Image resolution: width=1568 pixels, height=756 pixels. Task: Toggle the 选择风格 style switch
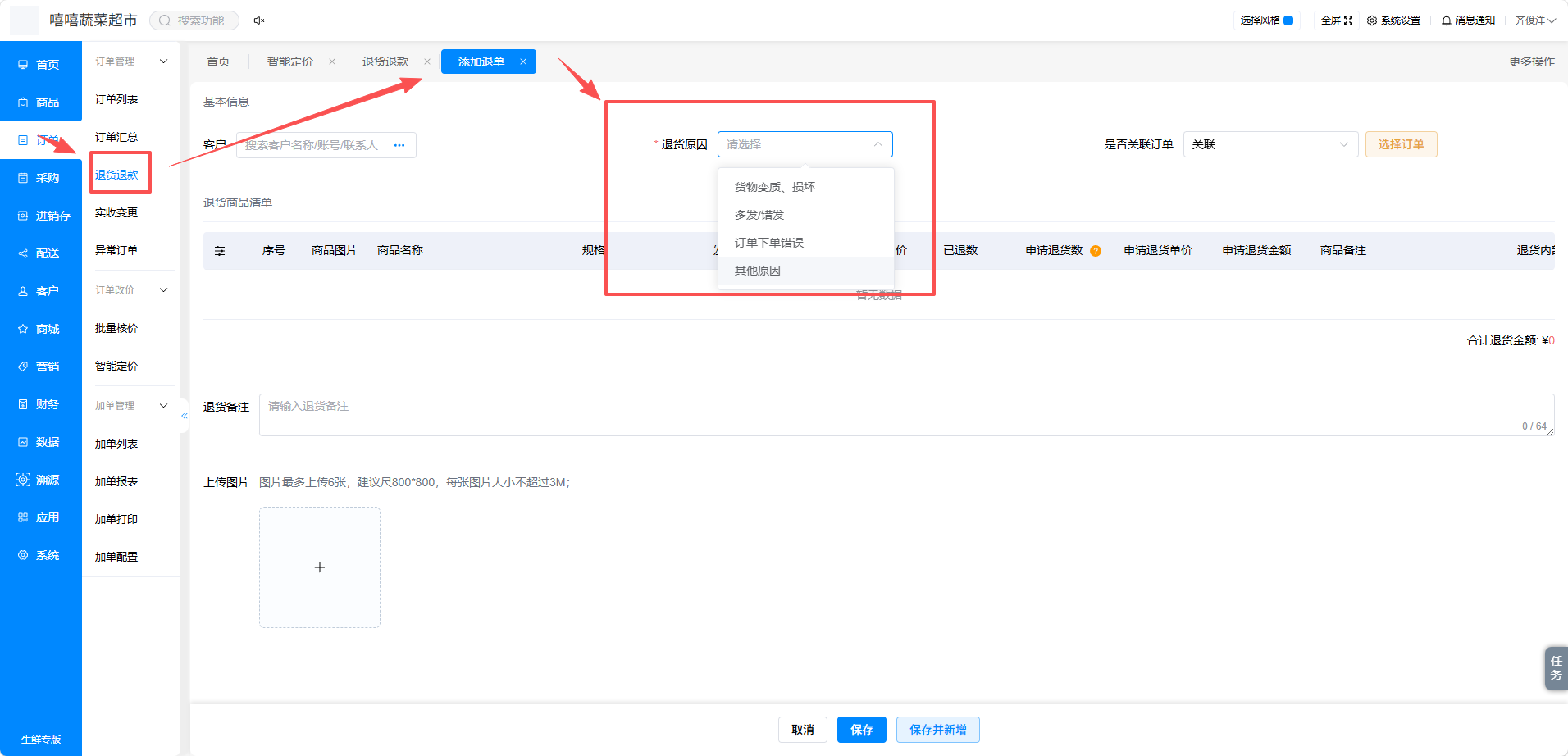[x=1288, y=20]
